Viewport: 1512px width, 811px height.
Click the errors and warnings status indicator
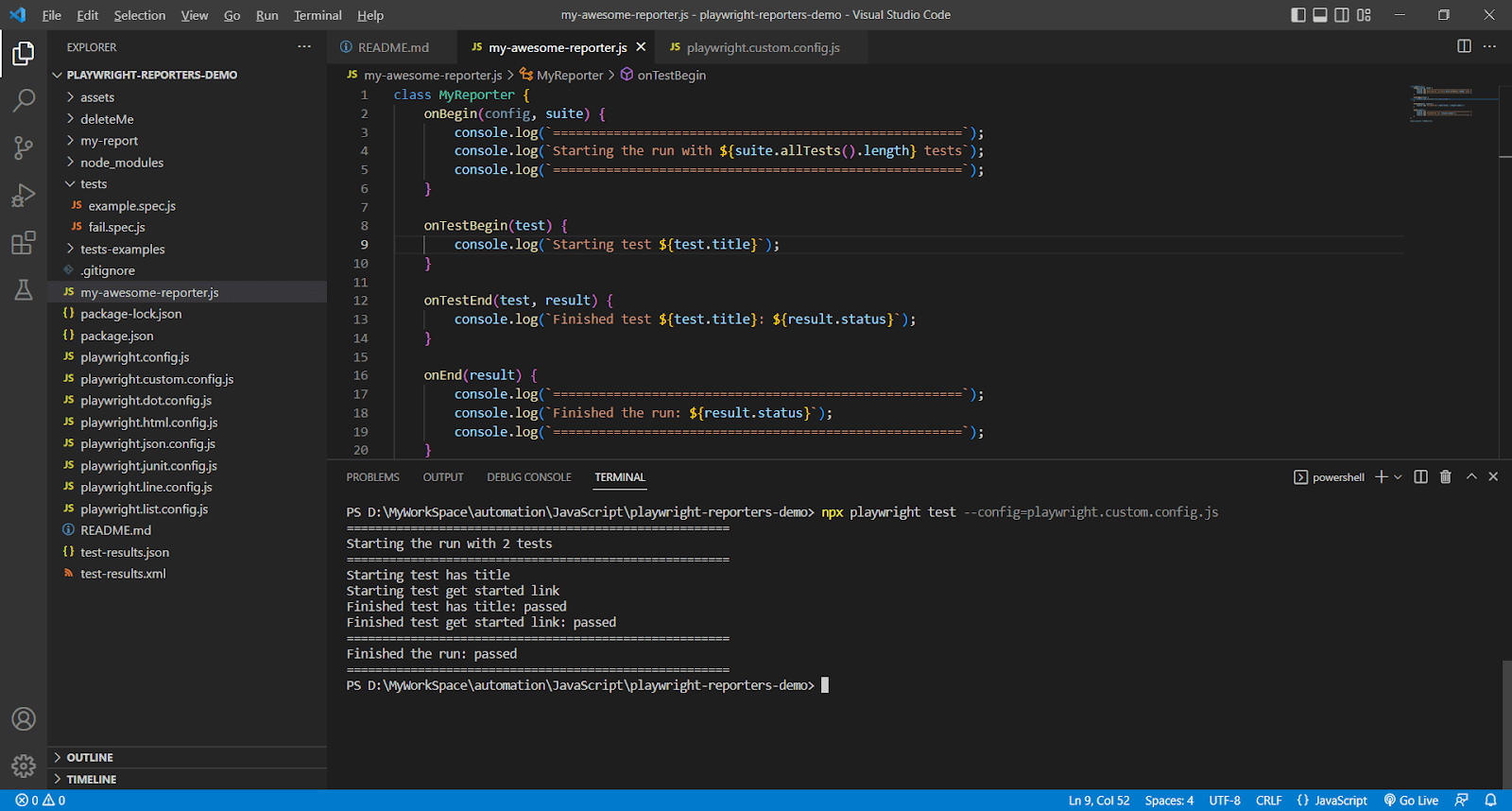(41, 800)
